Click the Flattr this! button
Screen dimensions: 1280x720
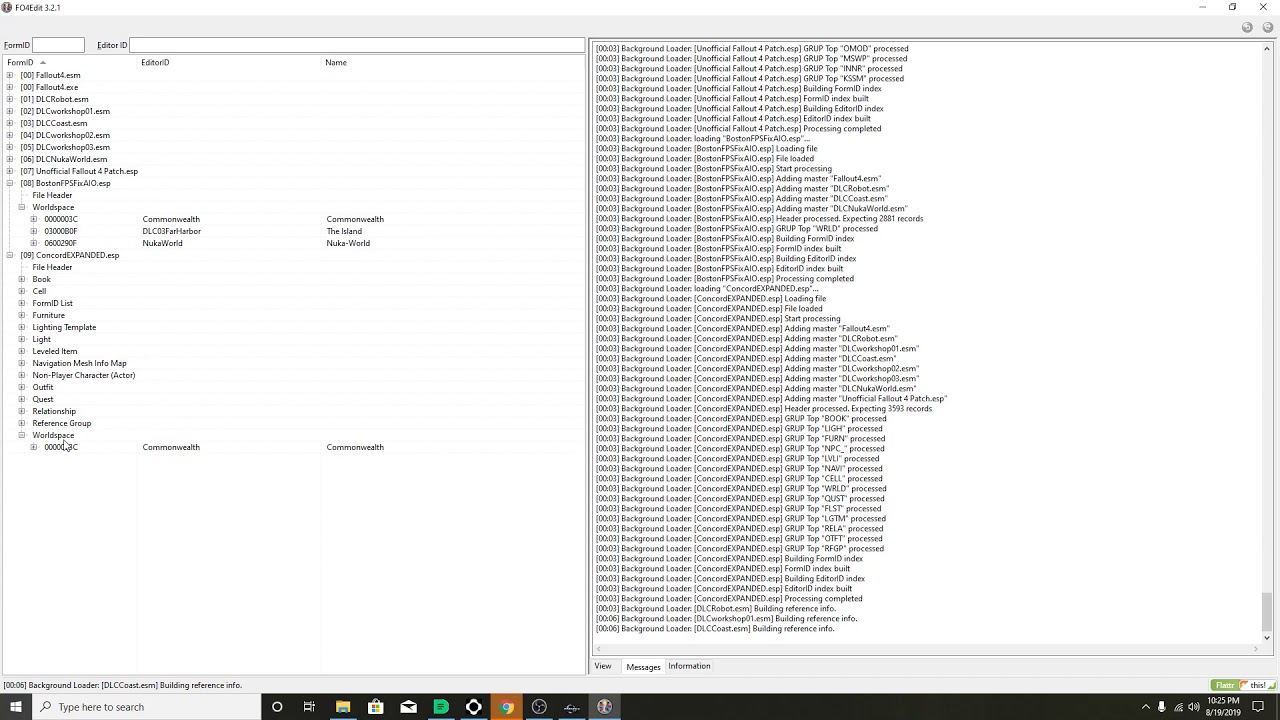(x=1243, y=685)
